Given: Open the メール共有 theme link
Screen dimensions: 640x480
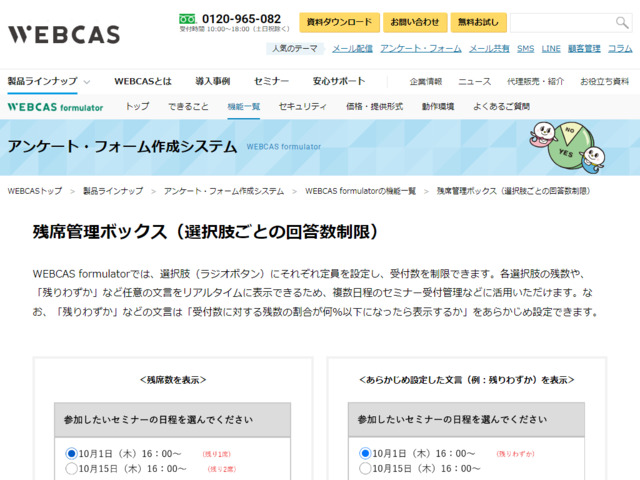Looking at the screenshot, I should click(489, 49).
